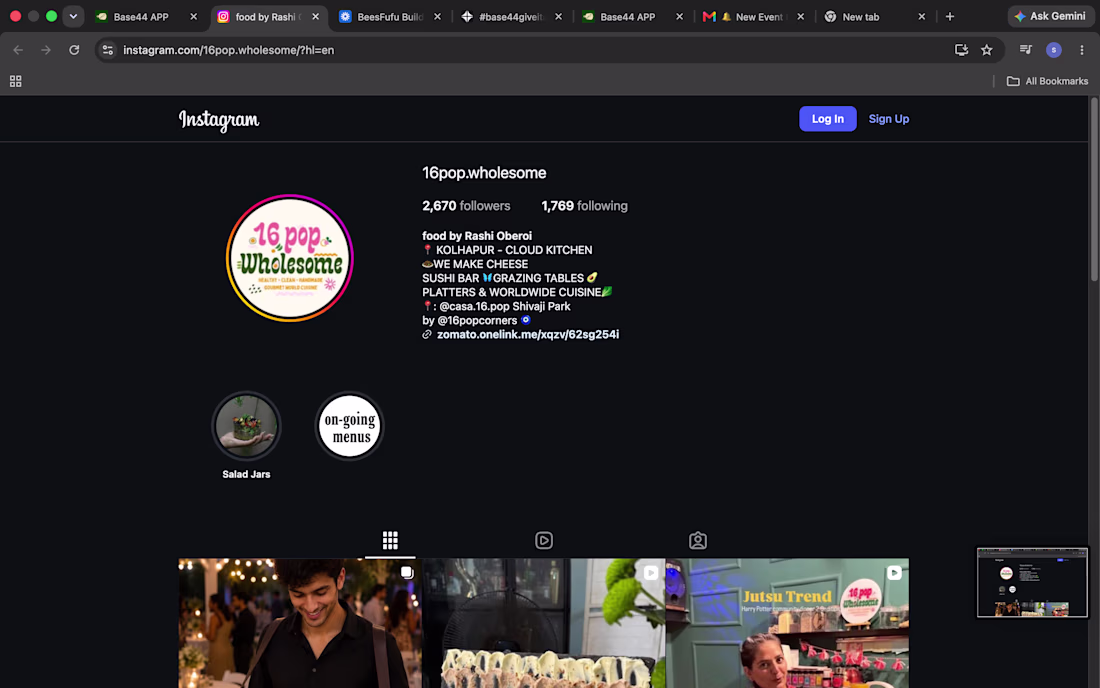Open the on-going menus story highlight
Screen dimensions: 1100x688
[x=349, y=425]
